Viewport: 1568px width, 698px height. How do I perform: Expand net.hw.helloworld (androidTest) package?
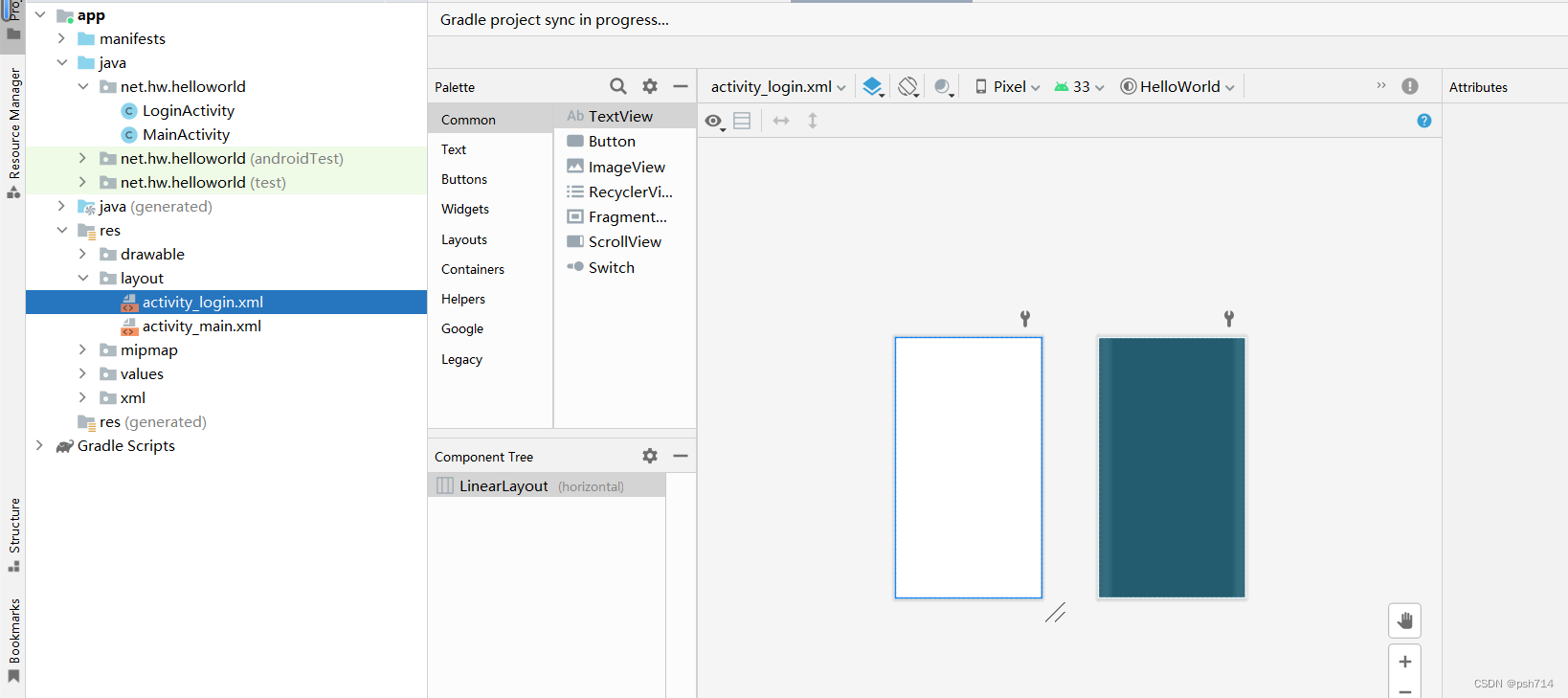click(x=82, y=158)
